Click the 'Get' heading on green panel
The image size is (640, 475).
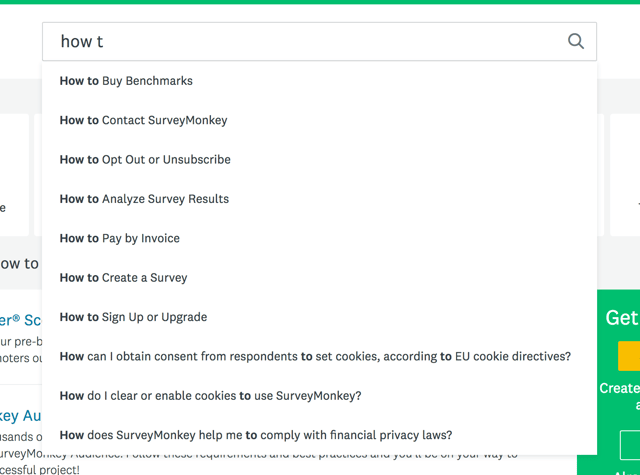[x=621, y=318]
